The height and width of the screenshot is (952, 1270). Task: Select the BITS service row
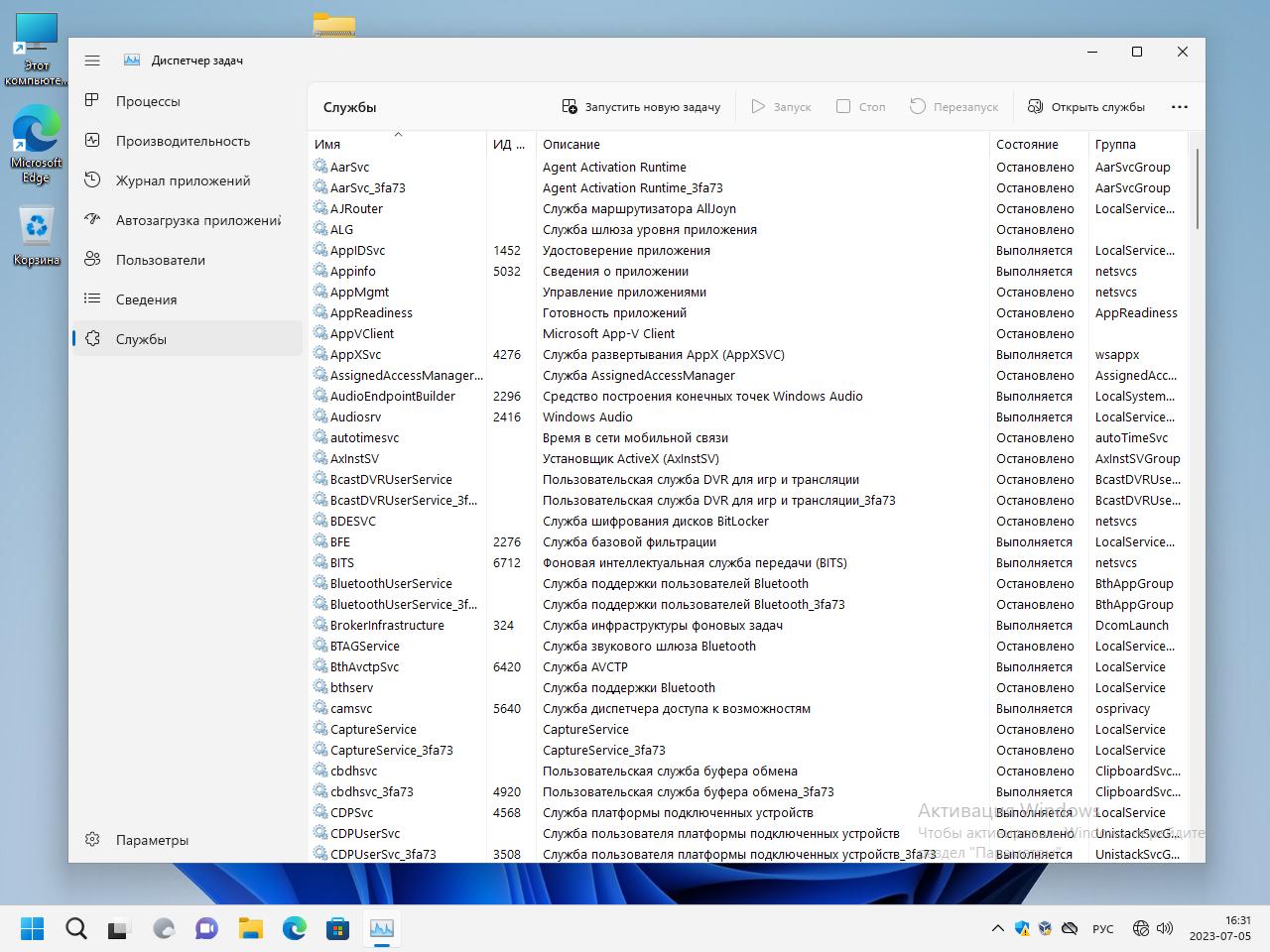click(341, 563)
